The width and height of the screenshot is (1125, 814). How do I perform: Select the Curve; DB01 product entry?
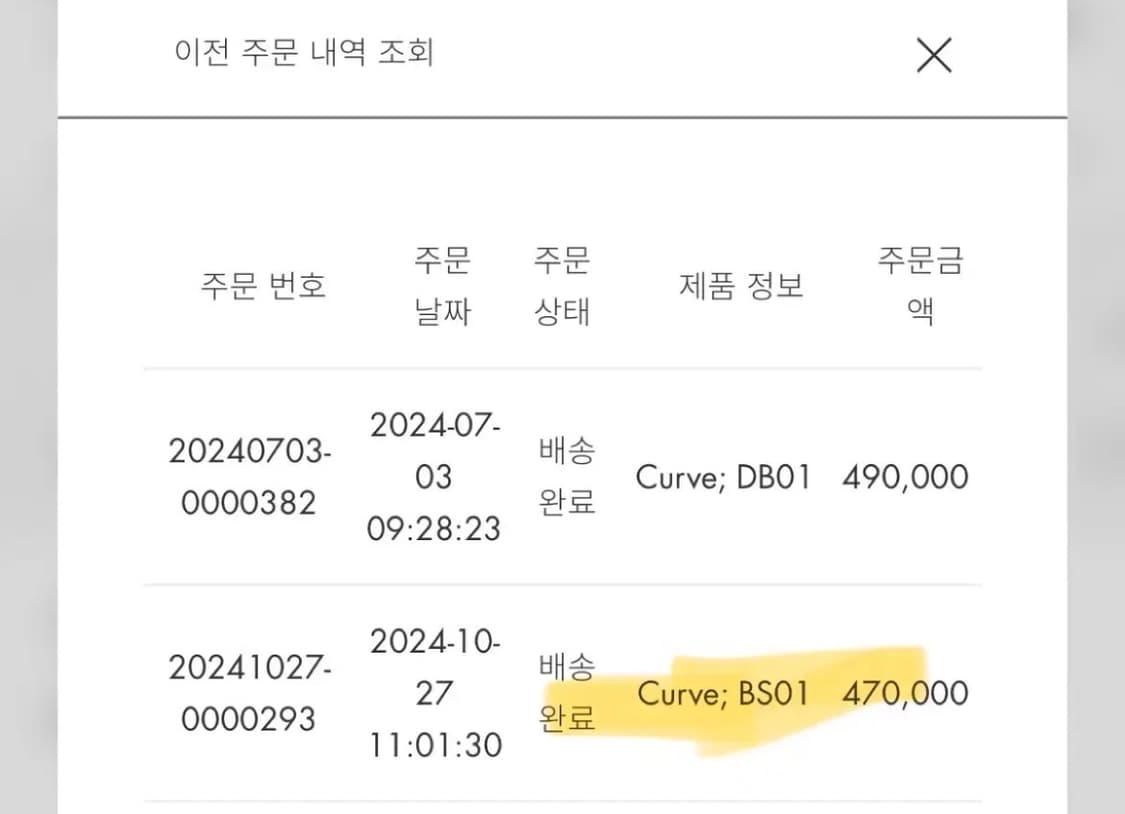(x=723, y=477)
